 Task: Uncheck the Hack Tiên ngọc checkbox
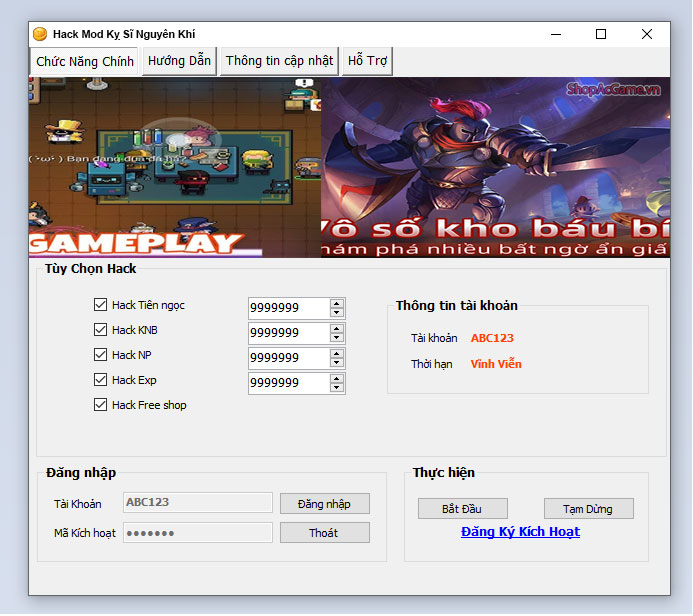(100, 304)
